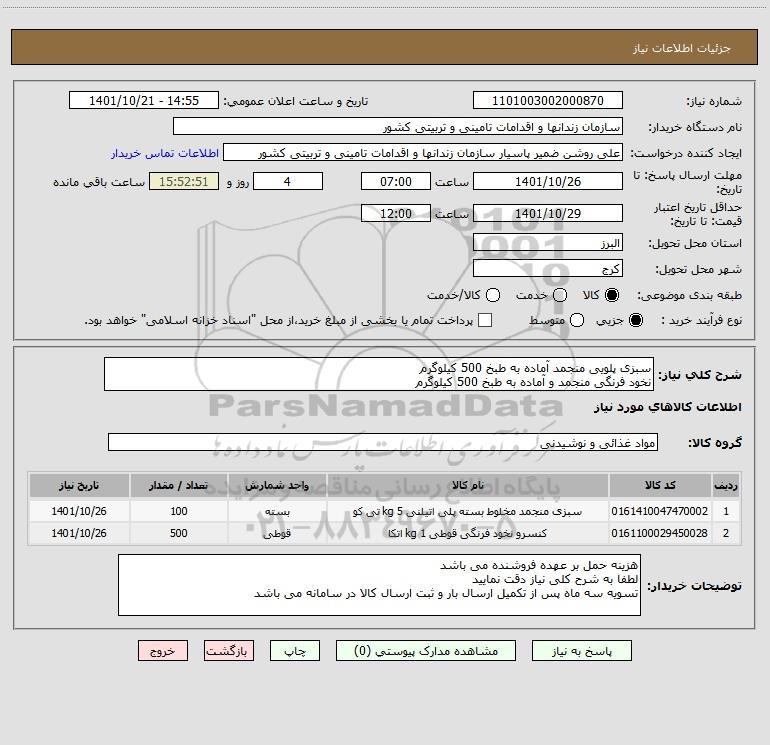
Task: Click the کد کالا column header
Action: tap(660, 485)
